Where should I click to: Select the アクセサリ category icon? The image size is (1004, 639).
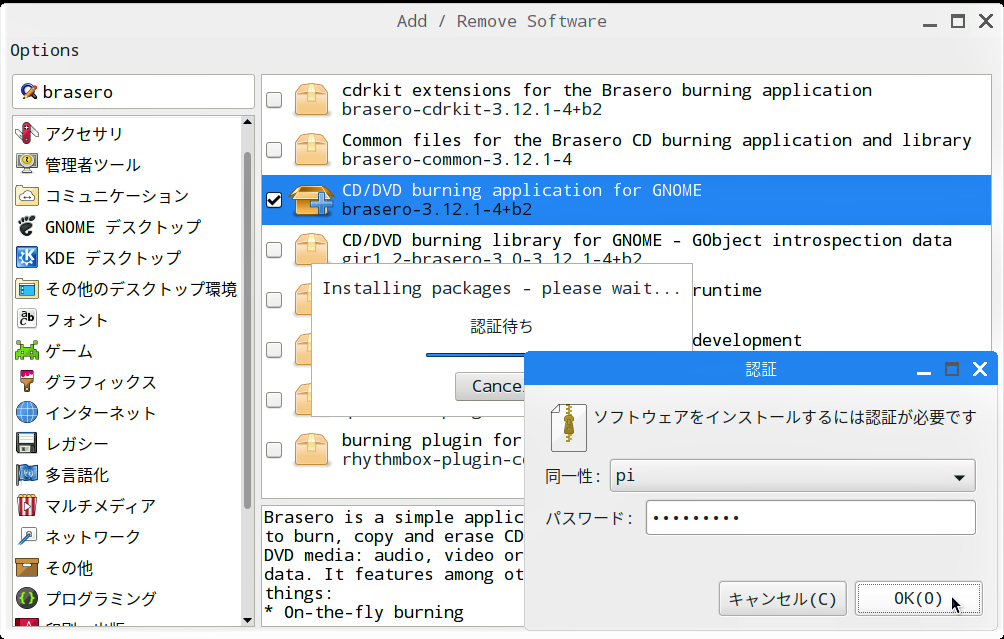tap(27, 133)
